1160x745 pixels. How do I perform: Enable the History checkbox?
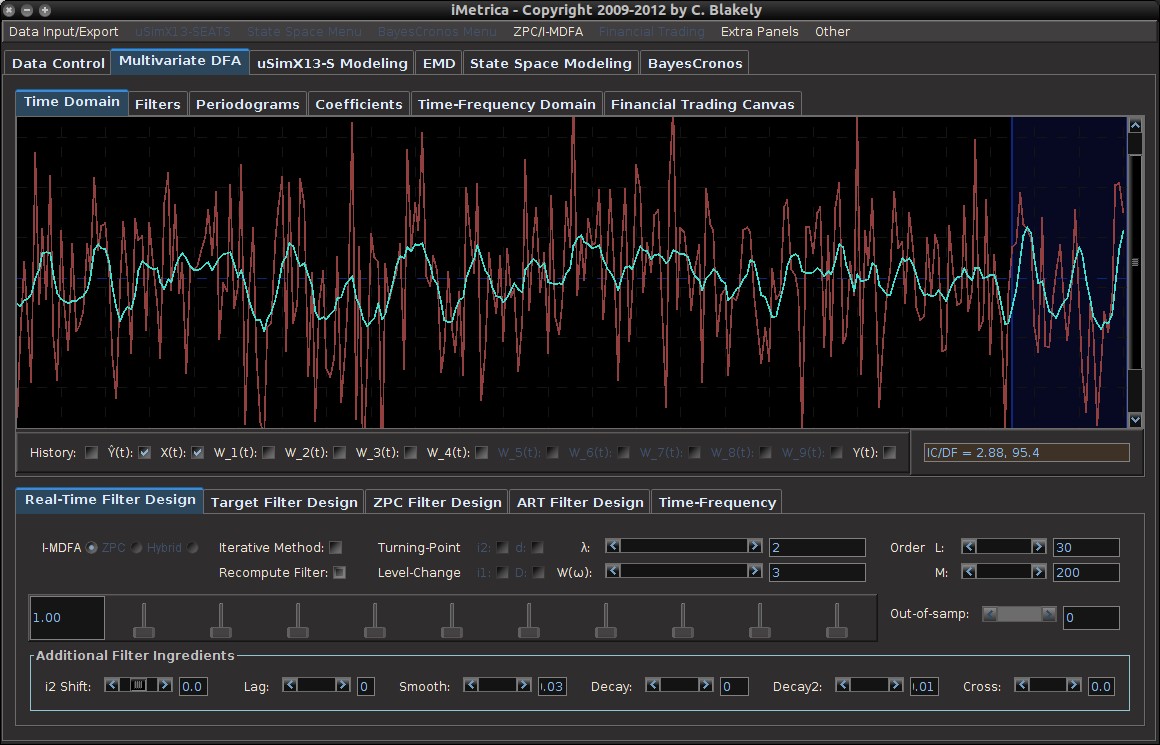(92, 453)
